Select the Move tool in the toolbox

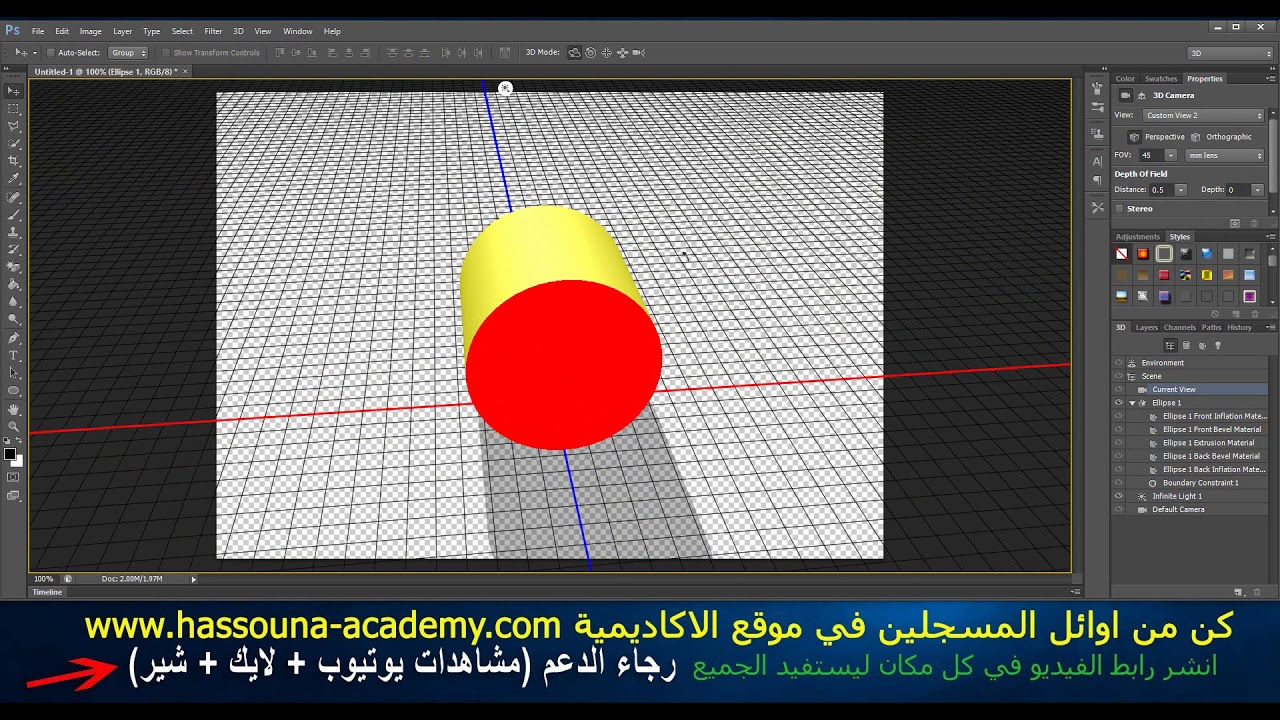[x=14, y=90]
